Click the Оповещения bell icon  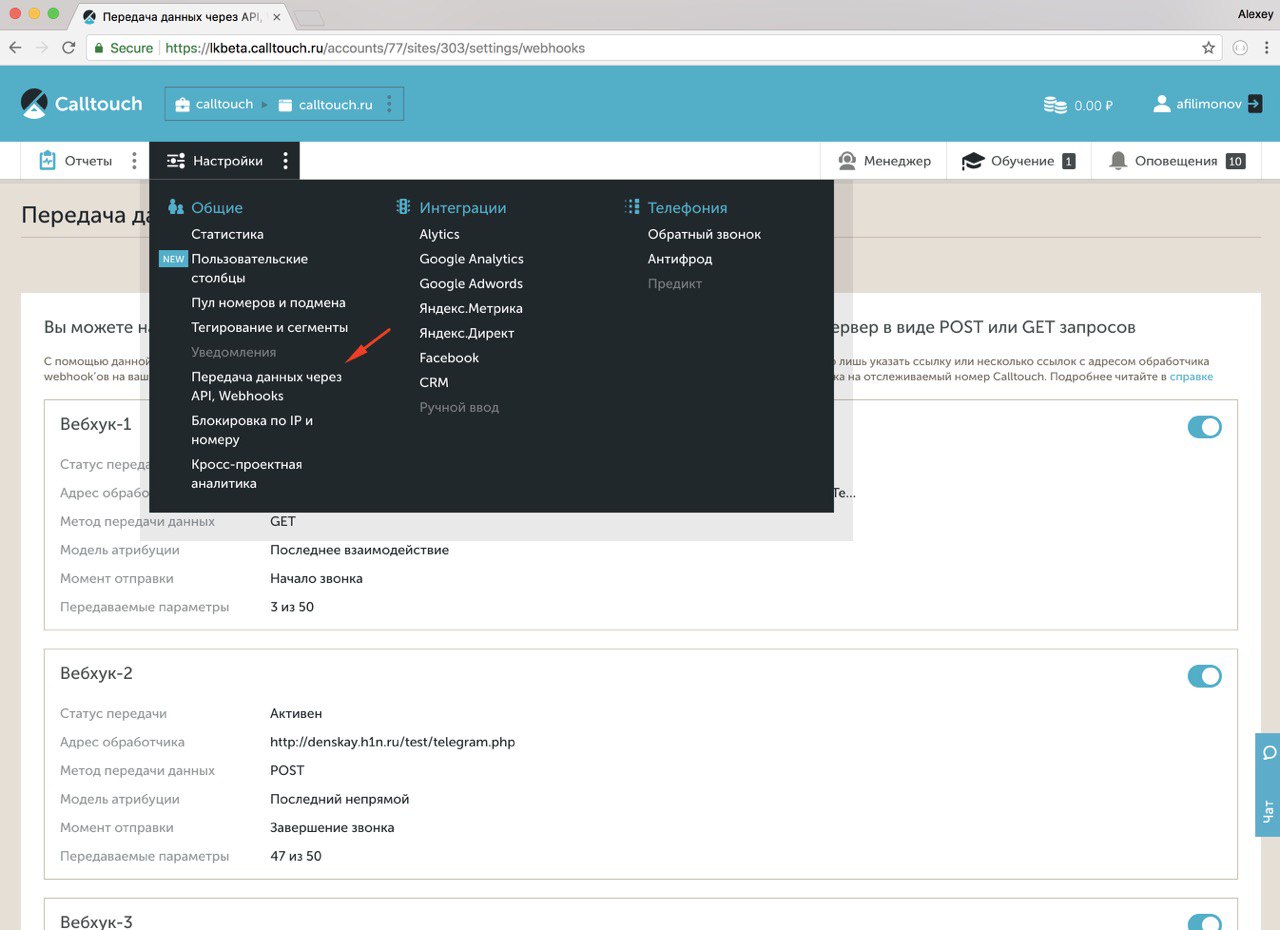pos(1118,160)
